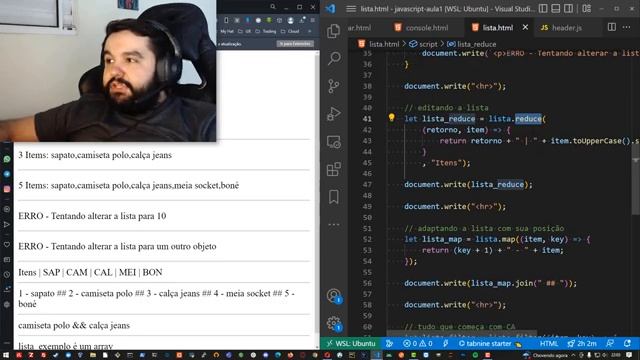Viewport: 640px width, 360px height.
Task: Open VS Code notifications bell
Action: click(x=627, y=344)
